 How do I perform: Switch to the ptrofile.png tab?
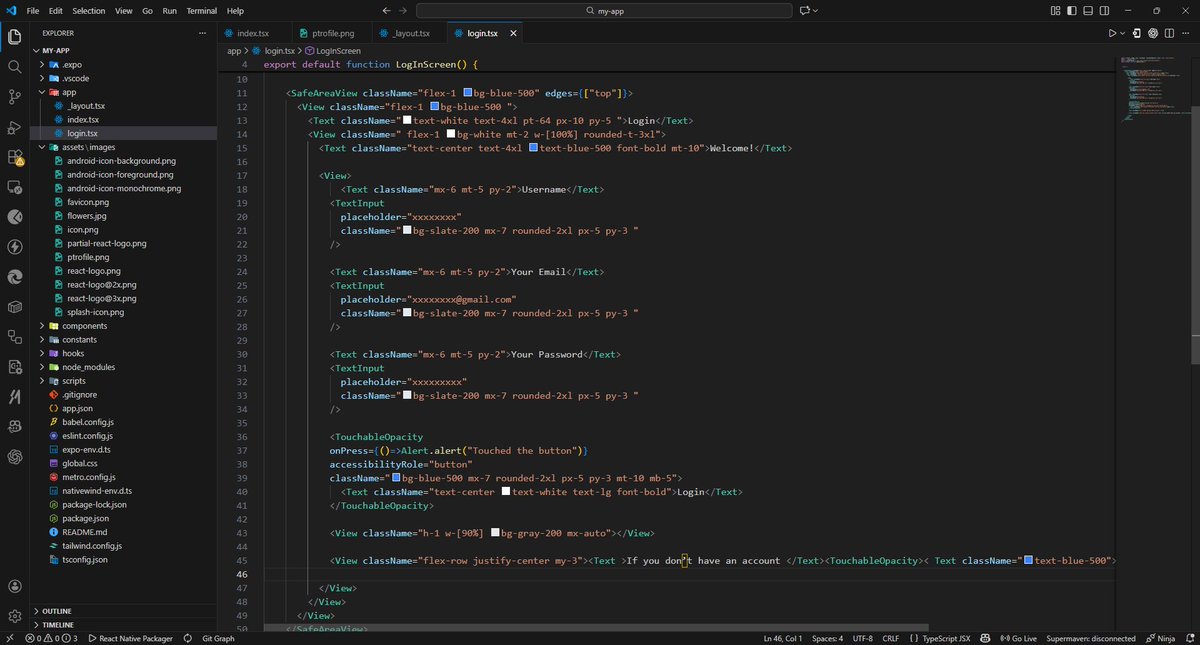[x=330, y=32]
